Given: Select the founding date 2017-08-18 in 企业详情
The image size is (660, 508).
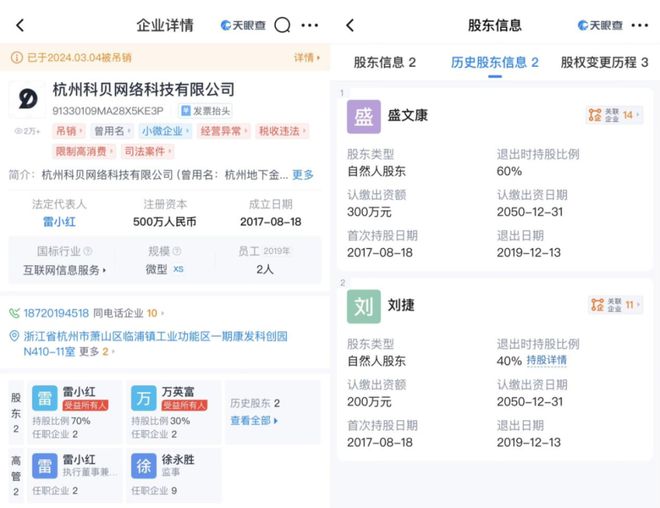Looking at the screenshot, I should (x=271, y=221).
